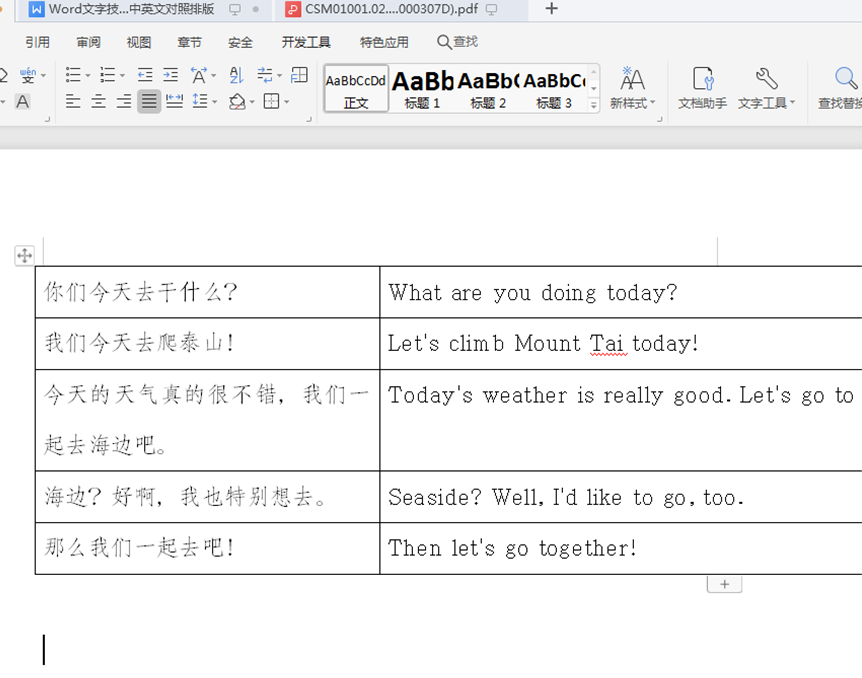Expand shading color dropdown arrow
This screenshot has height=678, width=862.
[252, 102]
